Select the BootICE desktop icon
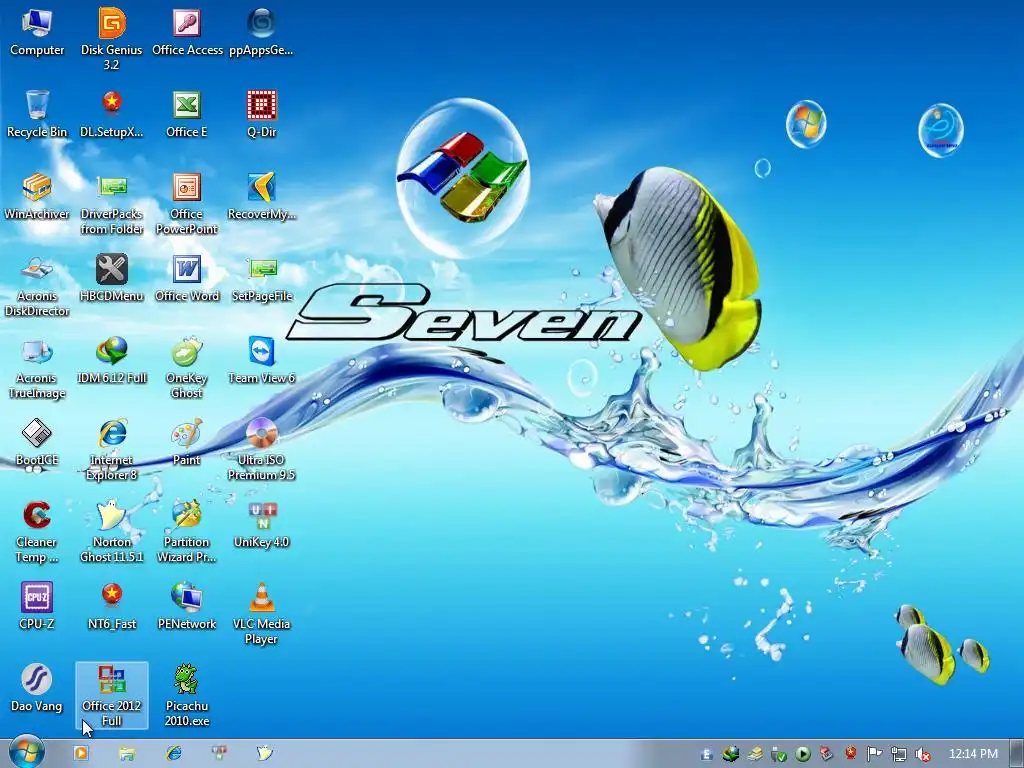 point(37,443)
